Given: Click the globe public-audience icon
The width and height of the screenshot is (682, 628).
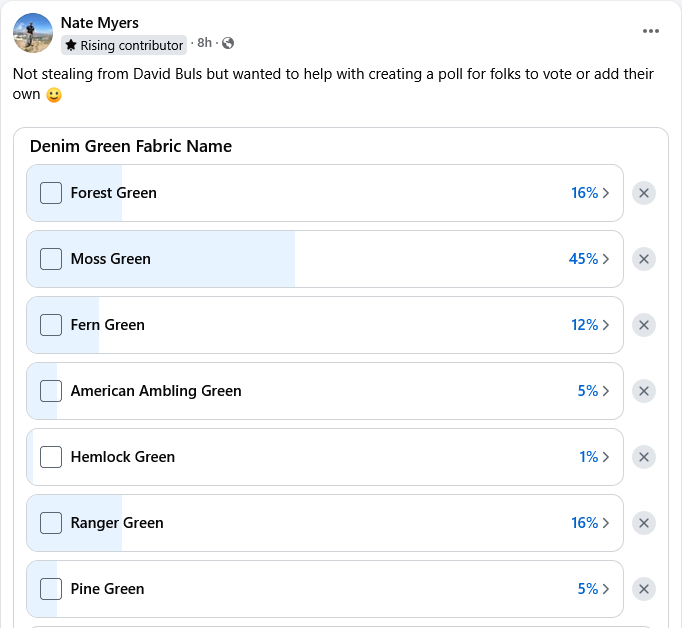Looking at the screenshot, I should pos(228,43).
